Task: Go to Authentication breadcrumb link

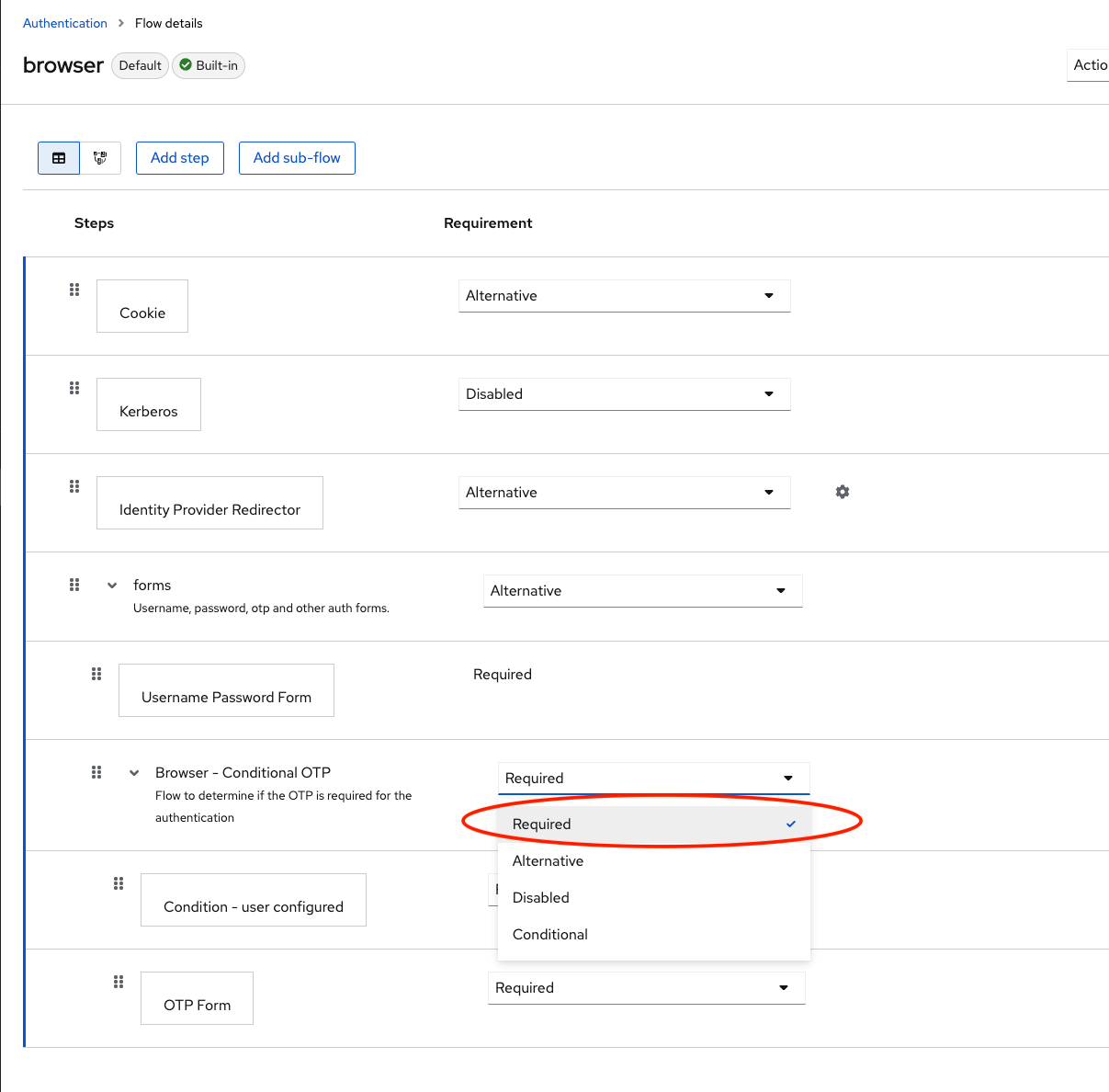Action: point(65,23)
